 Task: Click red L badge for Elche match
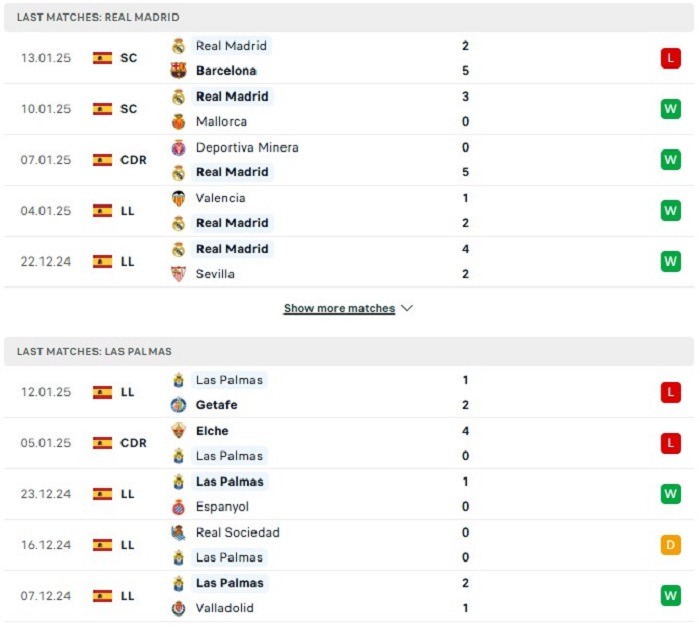point(671,443)
